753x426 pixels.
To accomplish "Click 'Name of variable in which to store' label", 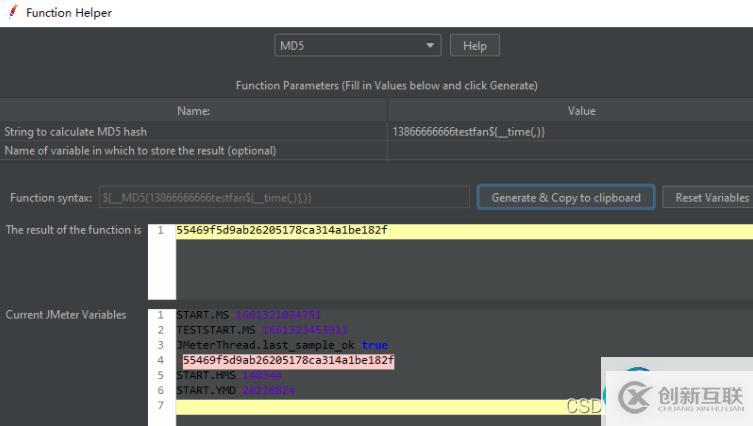I will pyautogui.click(x=140, y=151).
